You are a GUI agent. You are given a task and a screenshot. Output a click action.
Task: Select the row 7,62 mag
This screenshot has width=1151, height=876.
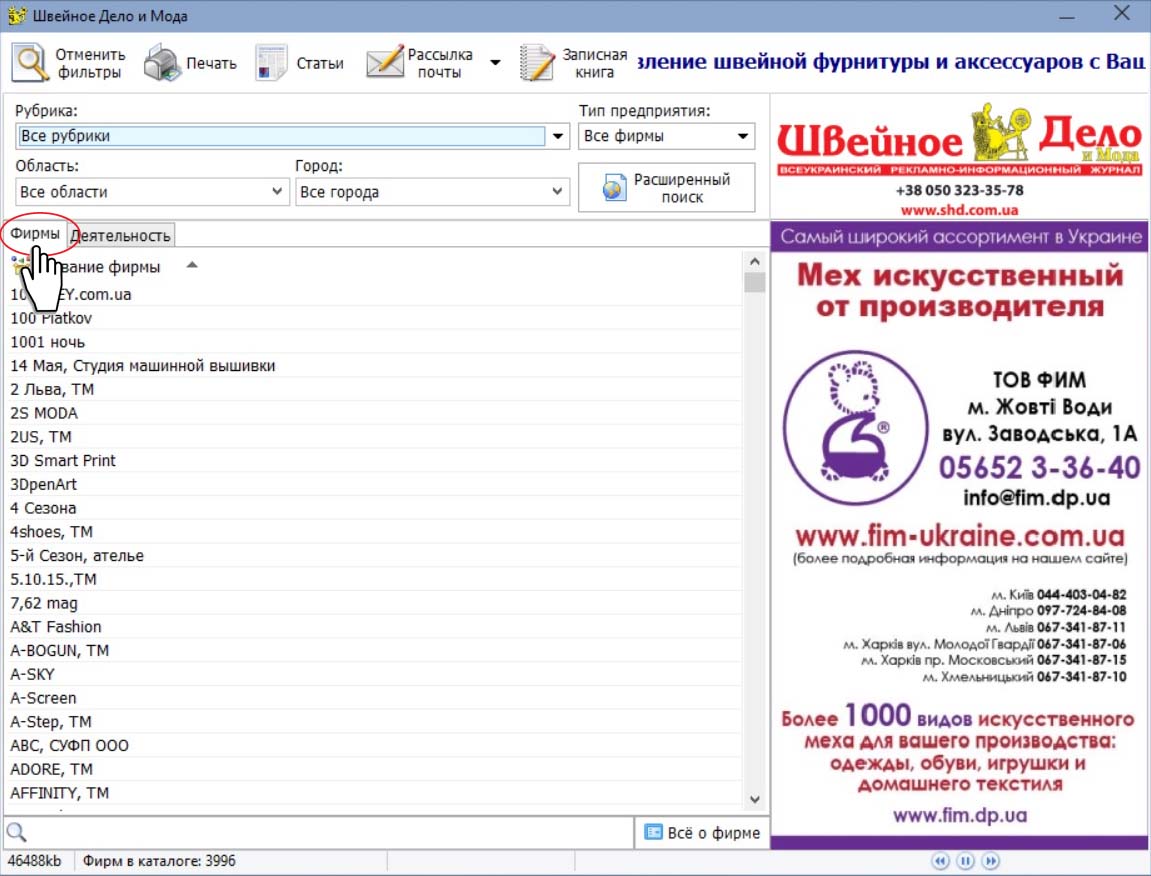tap(374, 603)
